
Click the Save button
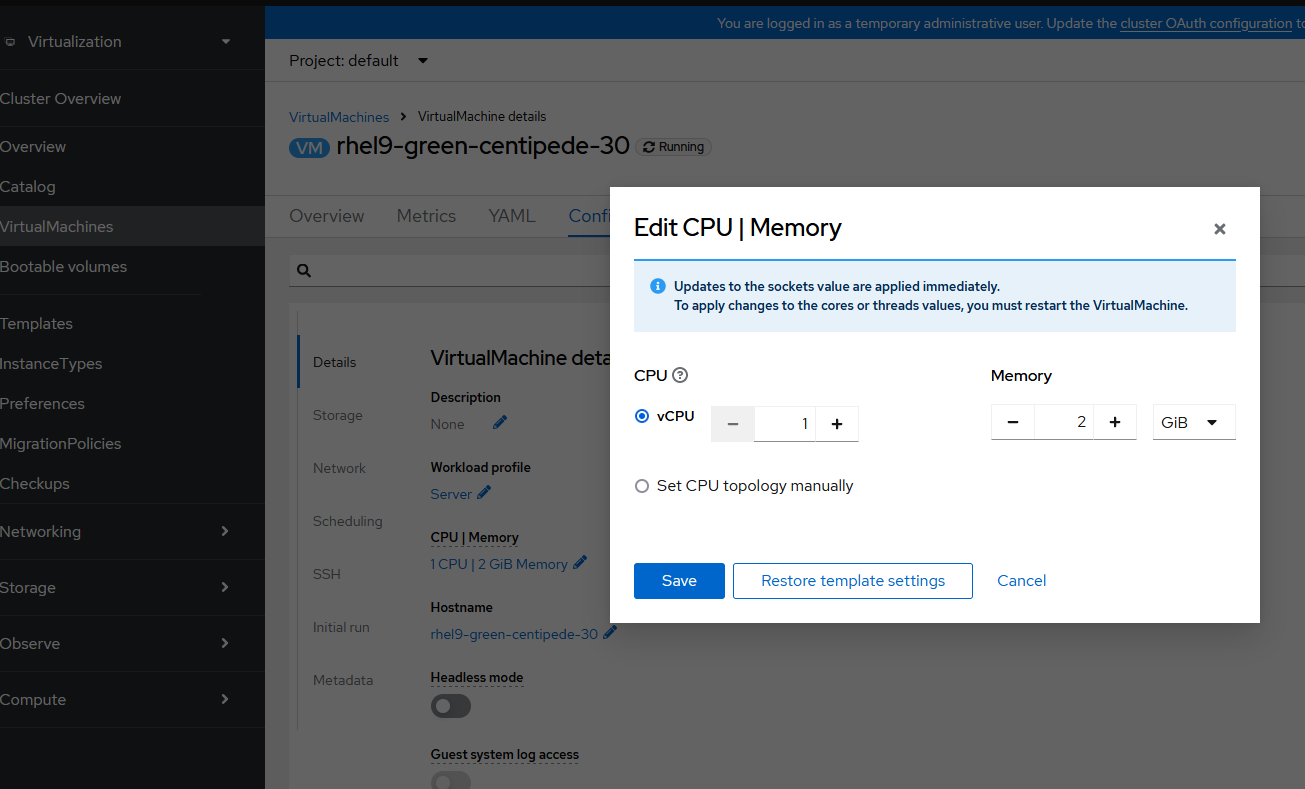point(679,581)
